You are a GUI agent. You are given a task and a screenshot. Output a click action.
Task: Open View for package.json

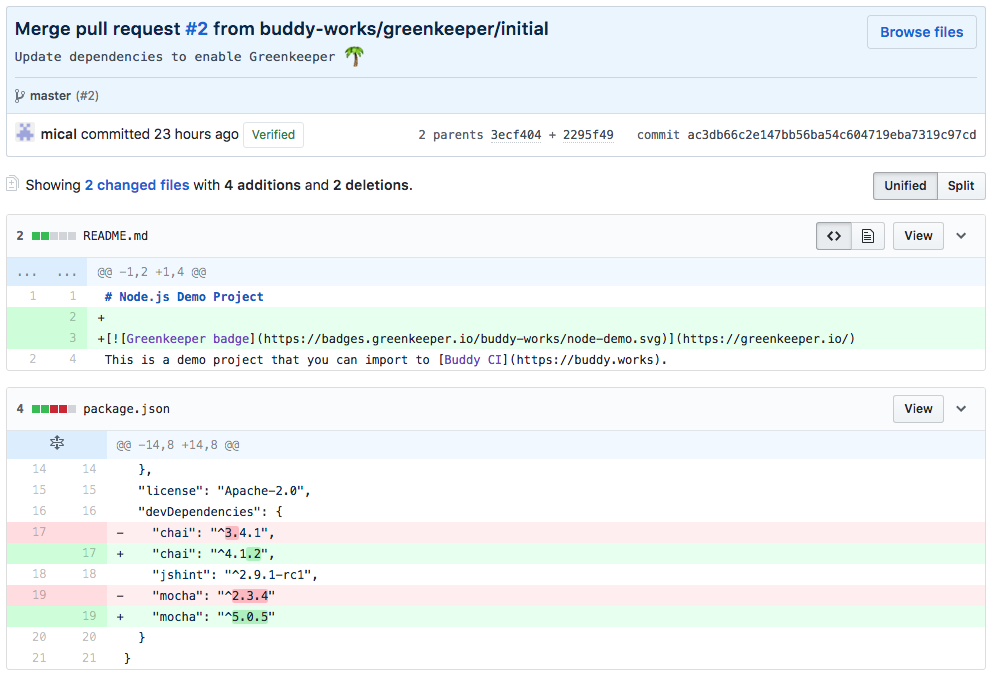point(918,409)
